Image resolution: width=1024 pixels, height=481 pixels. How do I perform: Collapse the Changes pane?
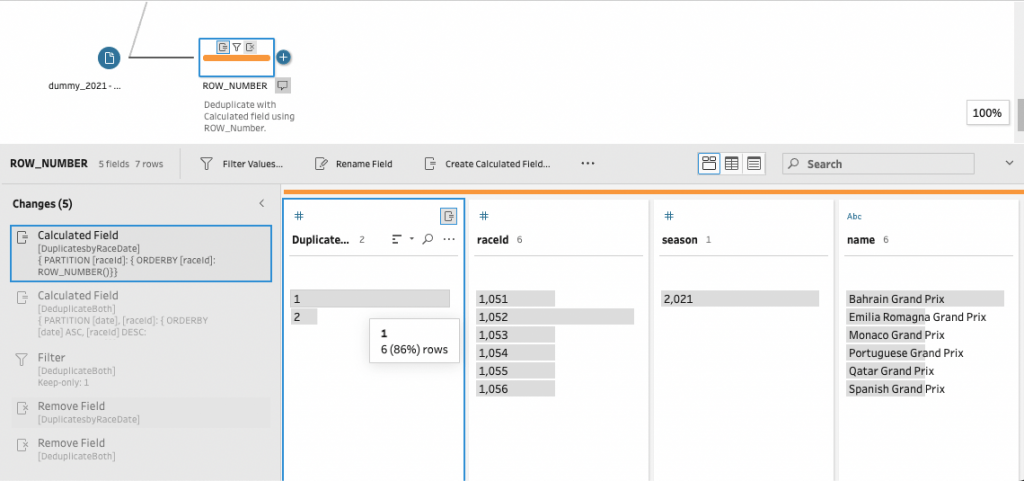262,203
